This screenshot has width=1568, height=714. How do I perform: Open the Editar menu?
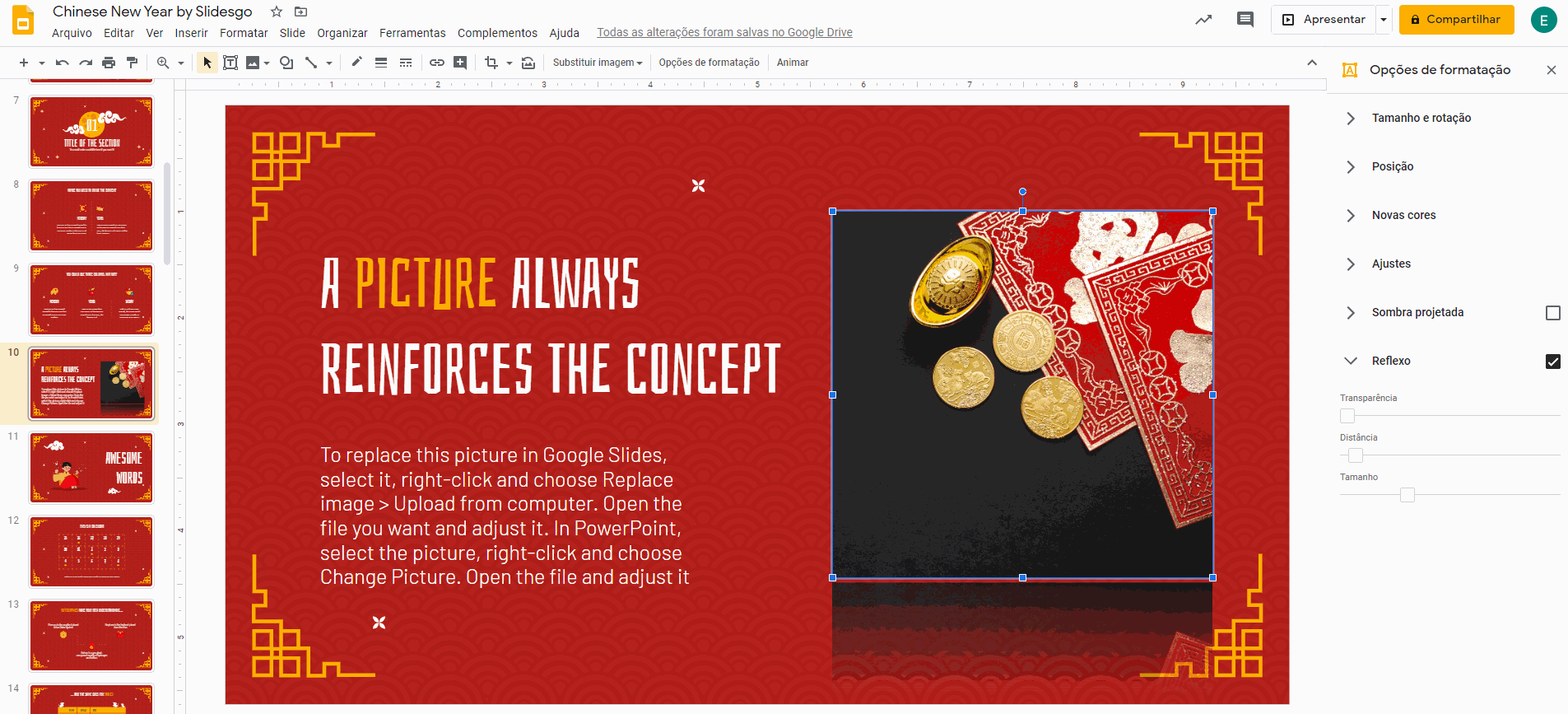click(x=119, y=33)
